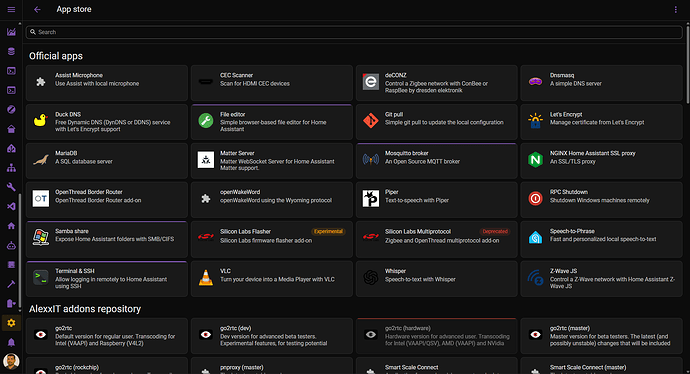The height and width of the screenshot is (374, 690).
Task: Open the go2rtc (dev) app card
Action: [272, 336]
